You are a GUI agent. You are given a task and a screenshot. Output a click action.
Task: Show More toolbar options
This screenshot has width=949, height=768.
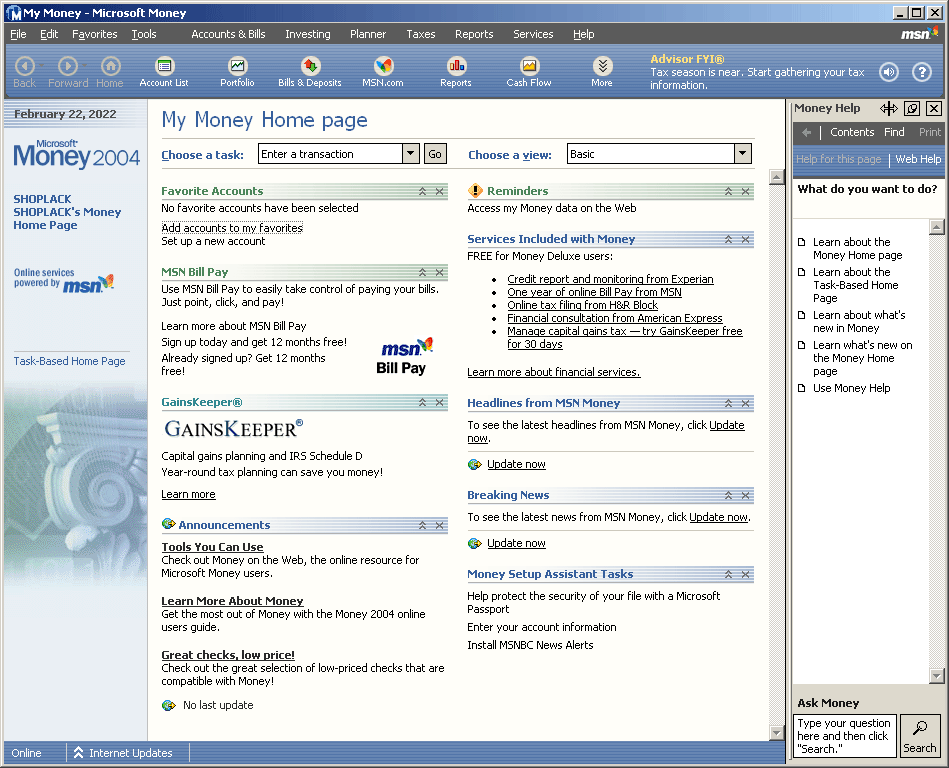602,71
